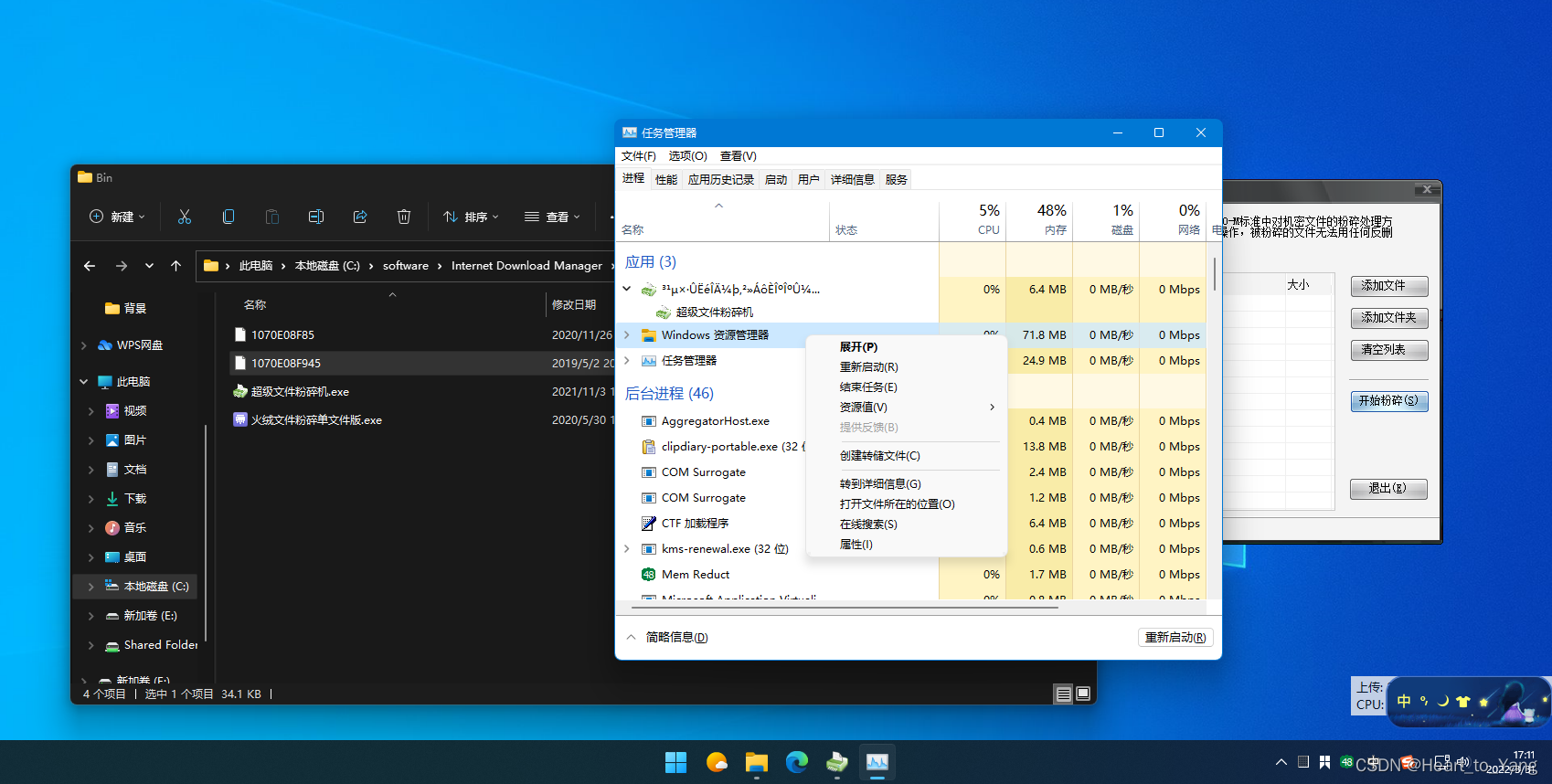The image size is (1552, 784).
Task: Open the 查看 view dropdown
Action: click(552, 217)
